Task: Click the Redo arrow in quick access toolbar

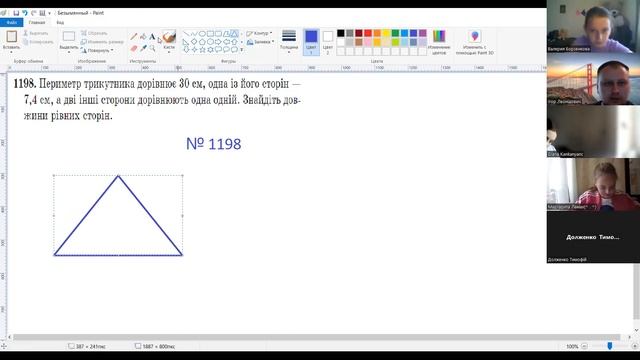Action: (x=33, y=13)
